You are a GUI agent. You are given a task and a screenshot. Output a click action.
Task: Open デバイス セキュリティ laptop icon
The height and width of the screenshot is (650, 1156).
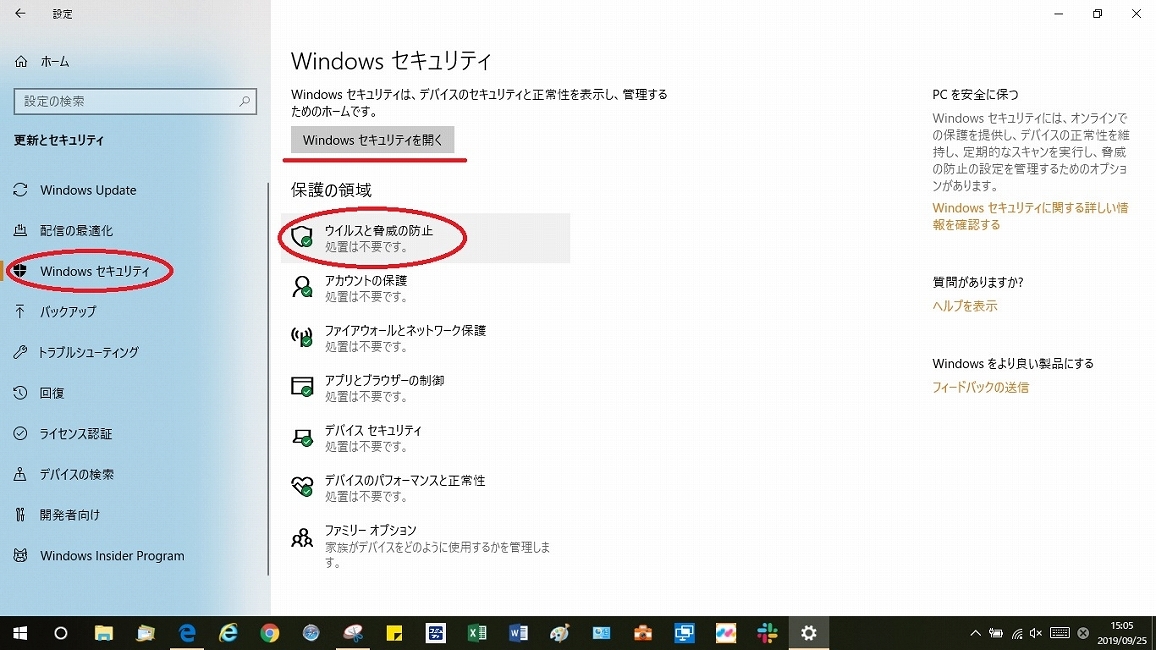pos(302,438)
